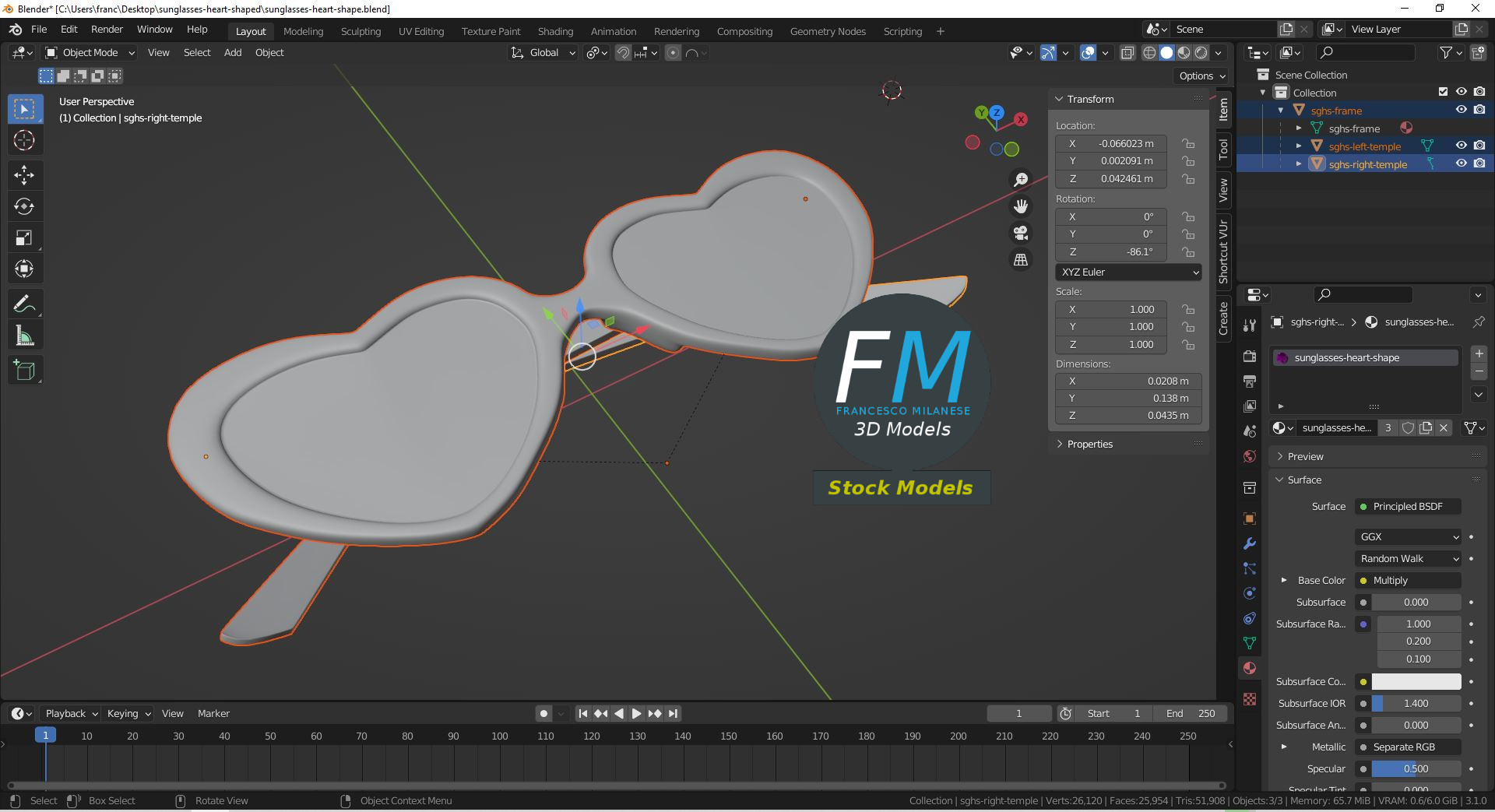Open the Object Mode dropdown
Screen dimensions: 1495x812
point(90,53)
